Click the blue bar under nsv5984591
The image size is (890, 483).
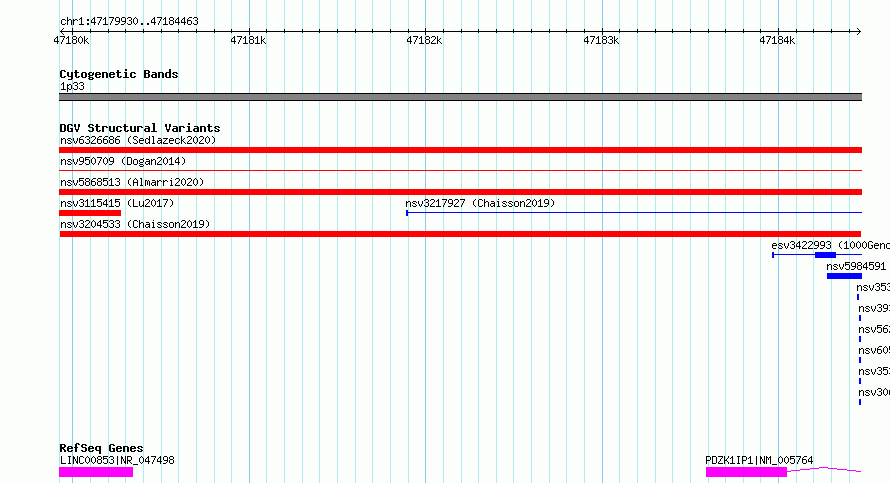pyautogui.click(x=844, y=276)
